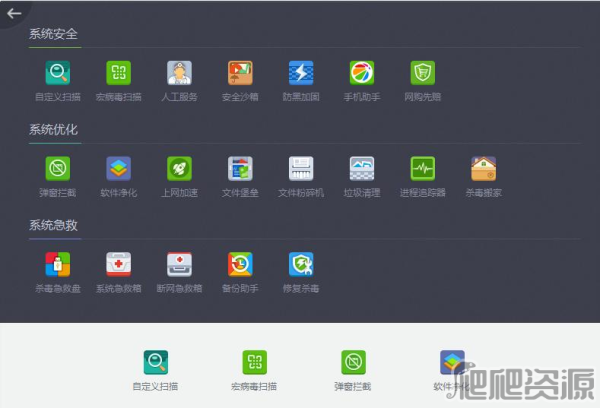
Task: Select the 系统安全 section heading
Action: (x=54, y=34)
